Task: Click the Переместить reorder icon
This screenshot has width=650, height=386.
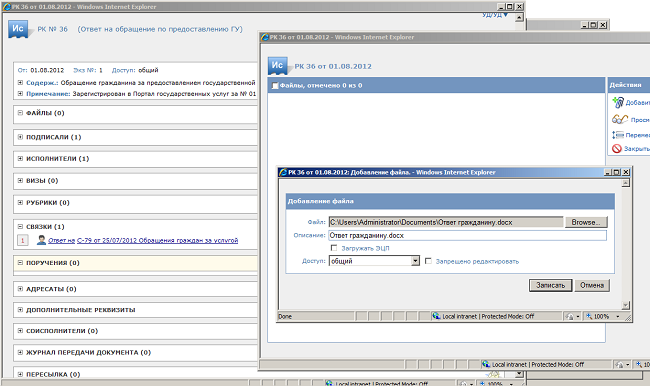Action: tap(618, 135)
